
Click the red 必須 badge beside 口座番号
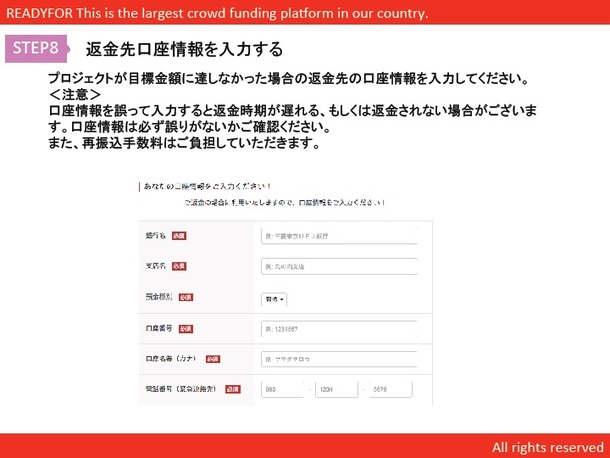[186, 328]
